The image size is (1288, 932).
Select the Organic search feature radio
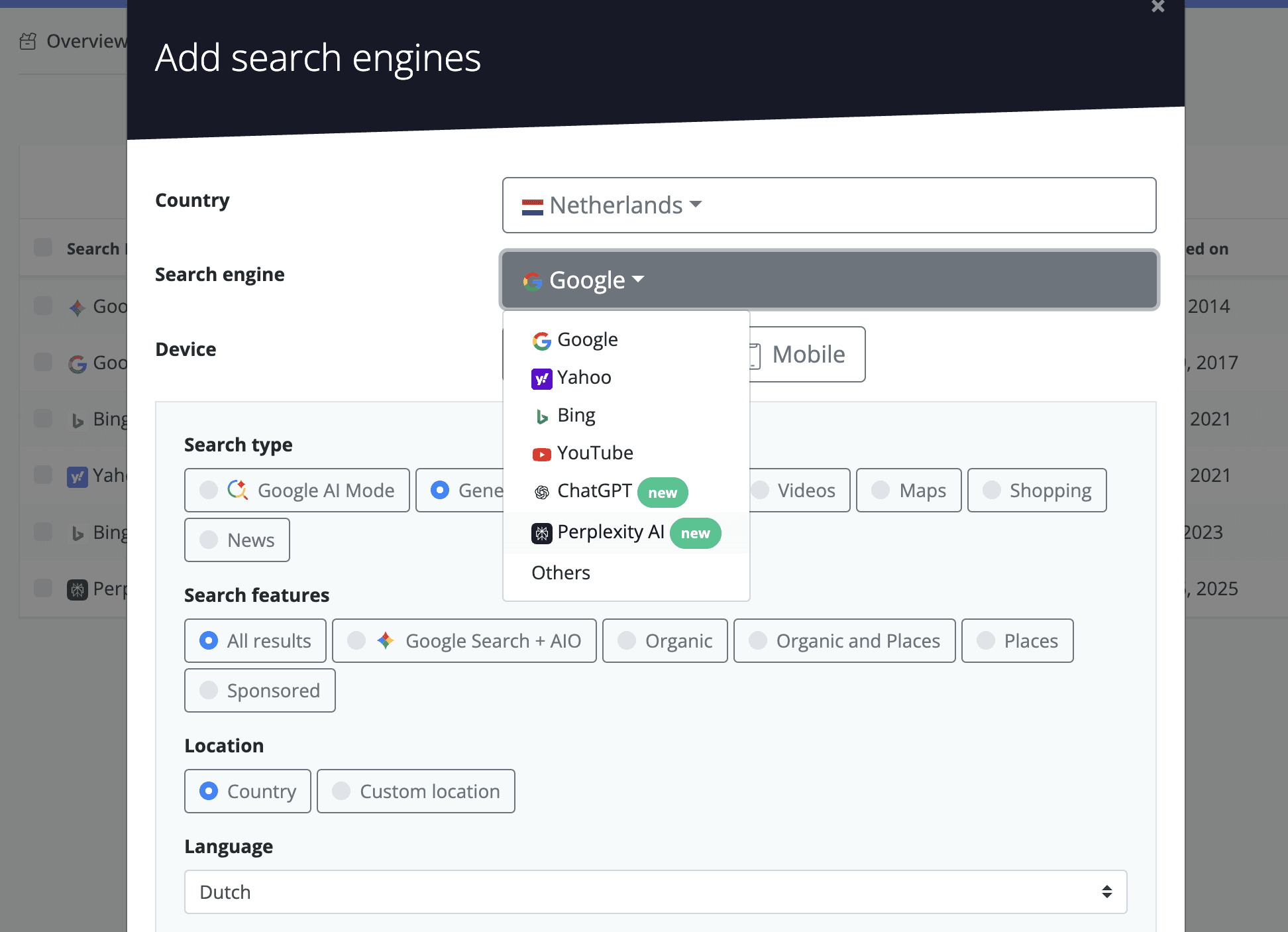[x=626, y=641]
